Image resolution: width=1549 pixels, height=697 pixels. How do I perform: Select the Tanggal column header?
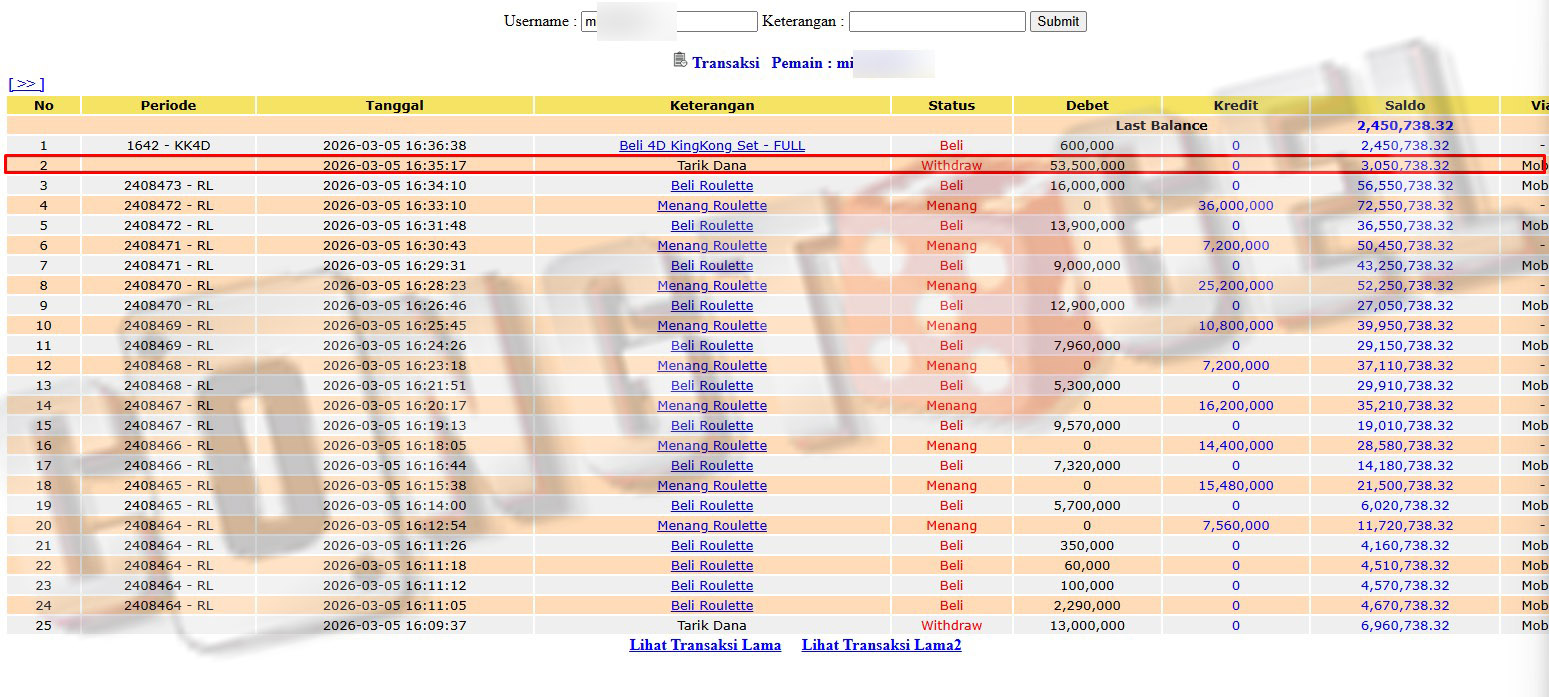click(394, 105)
